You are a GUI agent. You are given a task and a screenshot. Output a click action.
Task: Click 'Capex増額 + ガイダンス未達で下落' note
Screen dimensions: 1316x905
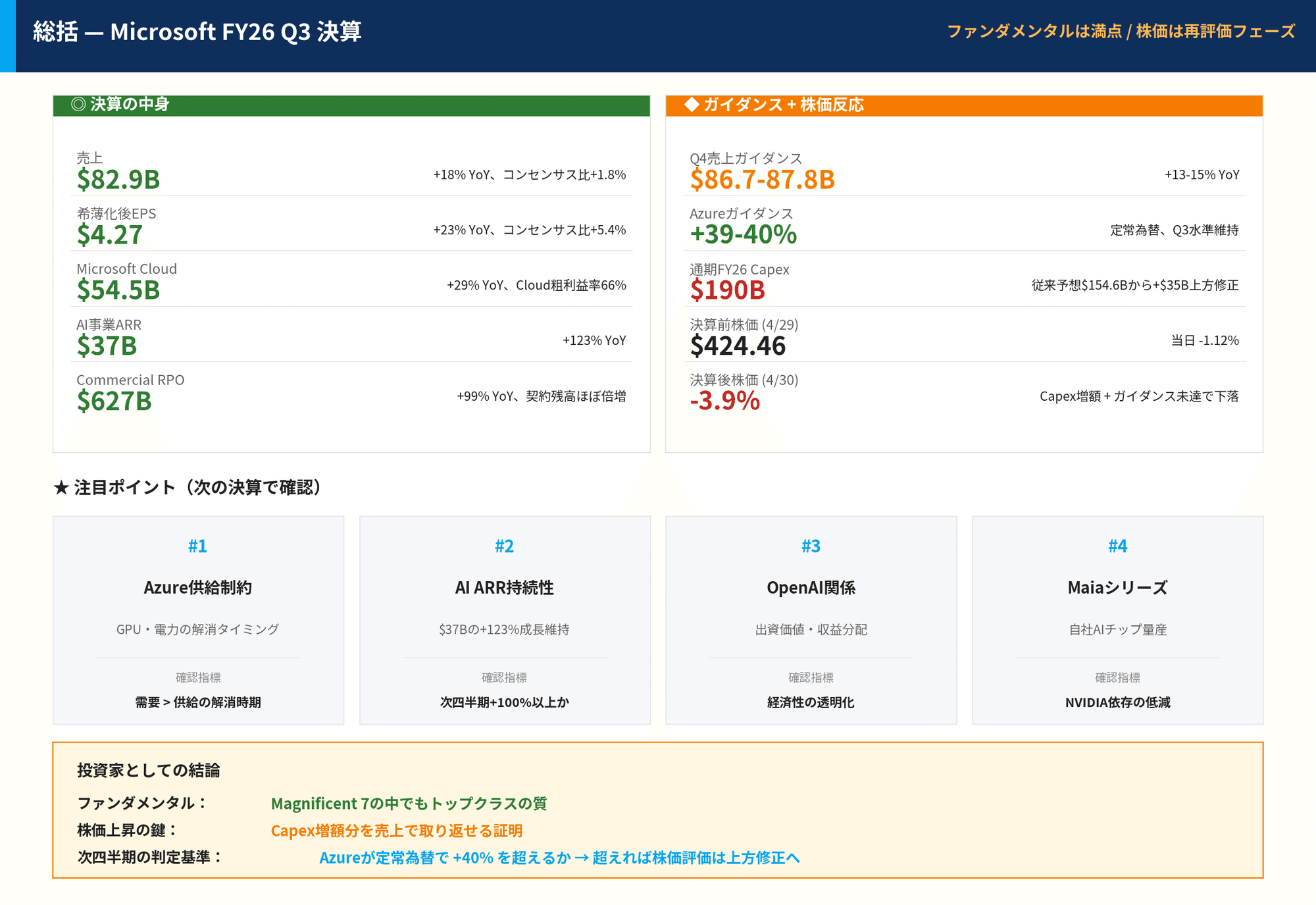[x=1139, y=396]
